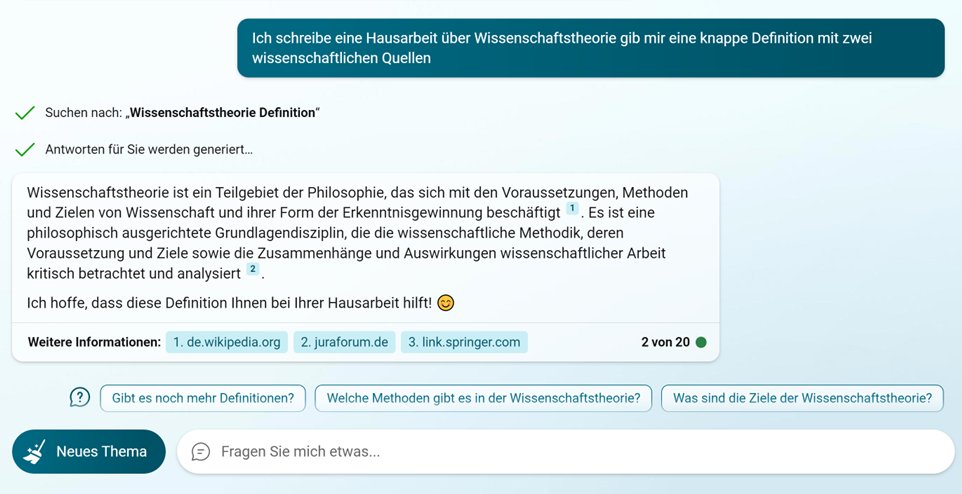The width and height of the screenshot is (962, 494).
Task: Click the chat bubble icon in input box
Action: 200,452
